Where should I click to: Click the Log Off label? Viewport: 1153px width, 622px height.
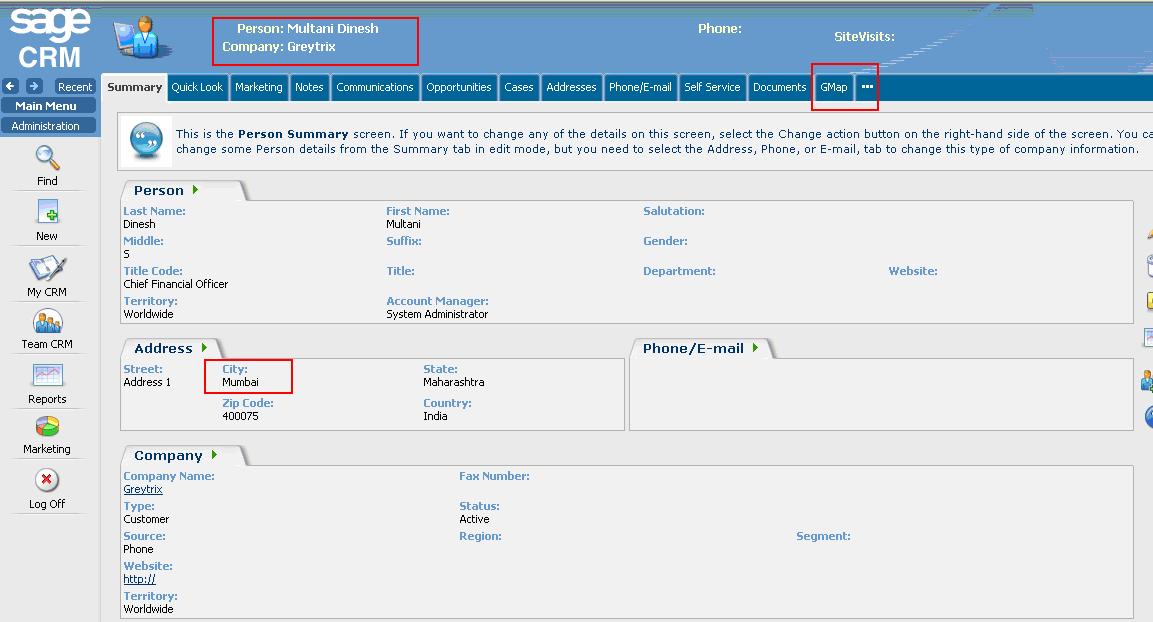47,504
